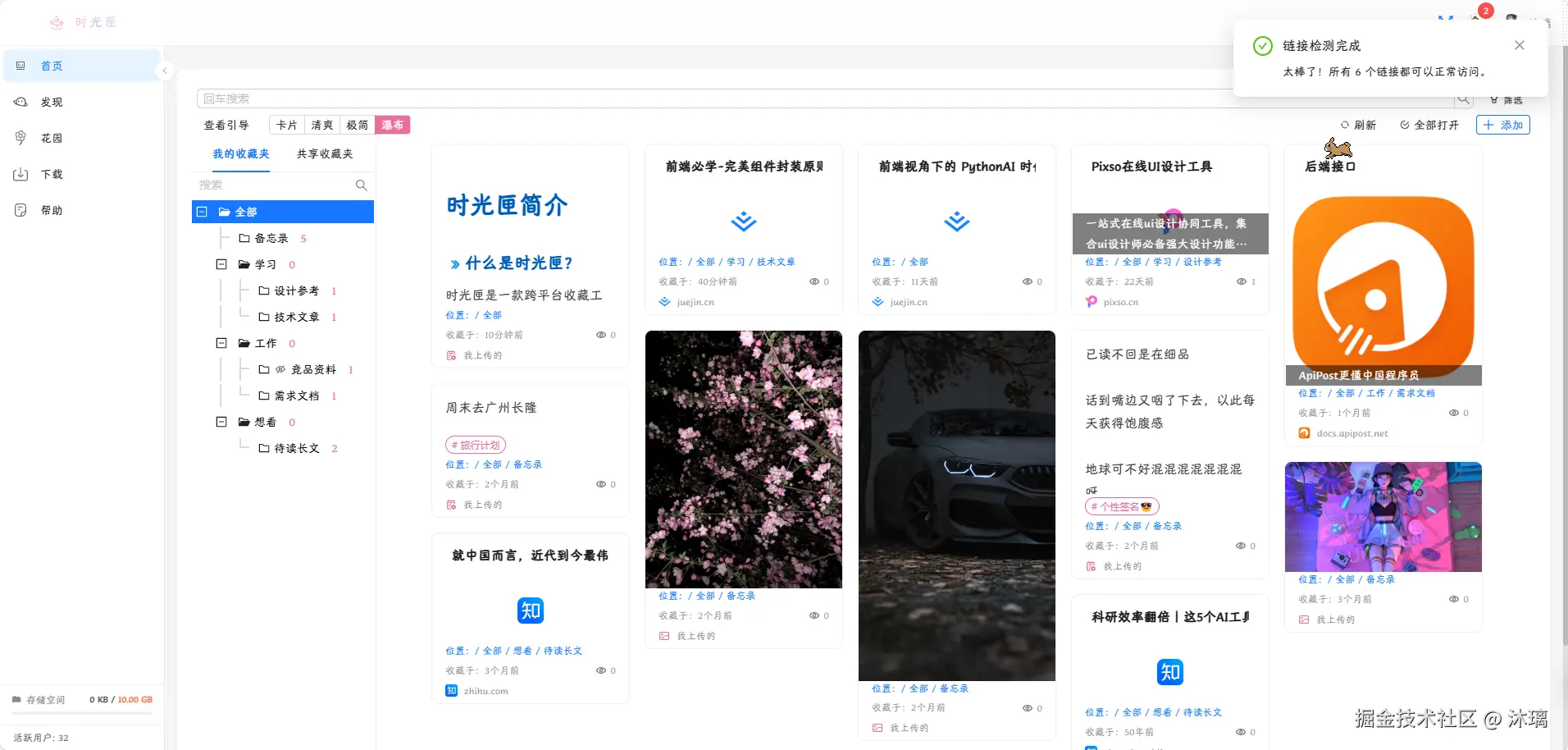The width and height of the screenshot is (1568, 750).
Task: Click view-count eye on 时光匣简介 card
Action: click(x=601, y=335)
